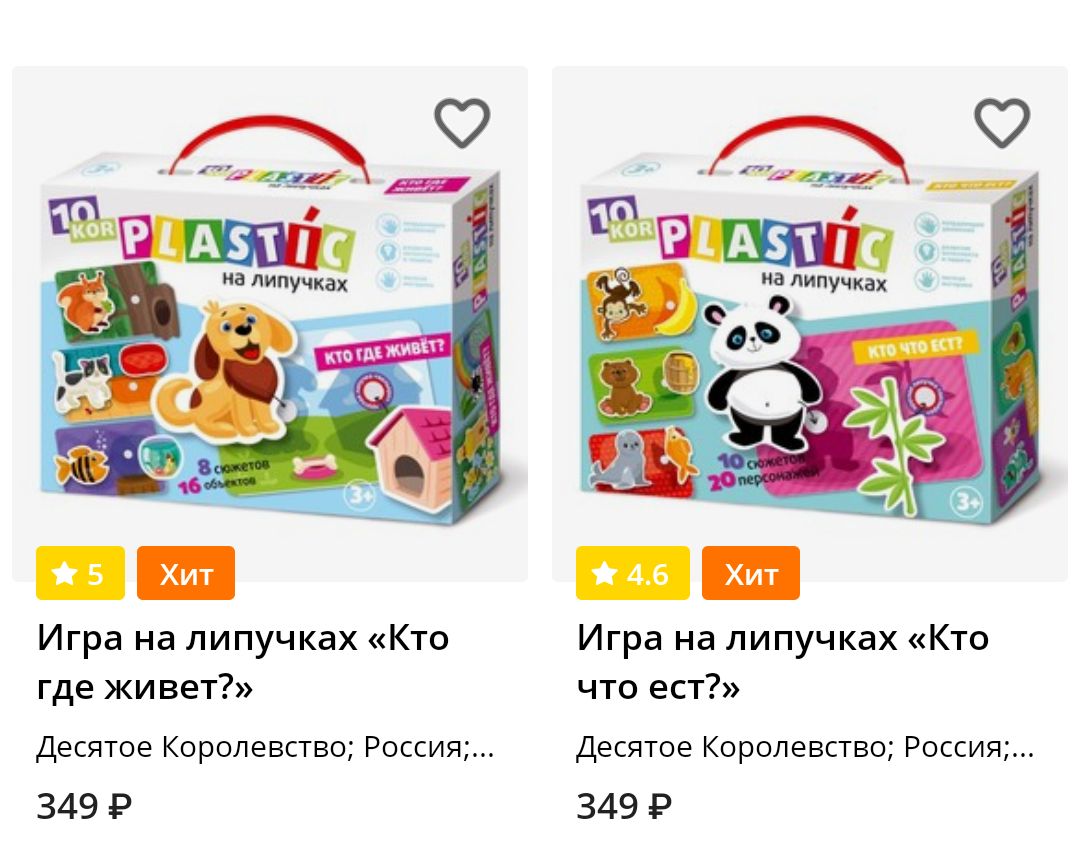Open panda puzzle box product image

810,324
